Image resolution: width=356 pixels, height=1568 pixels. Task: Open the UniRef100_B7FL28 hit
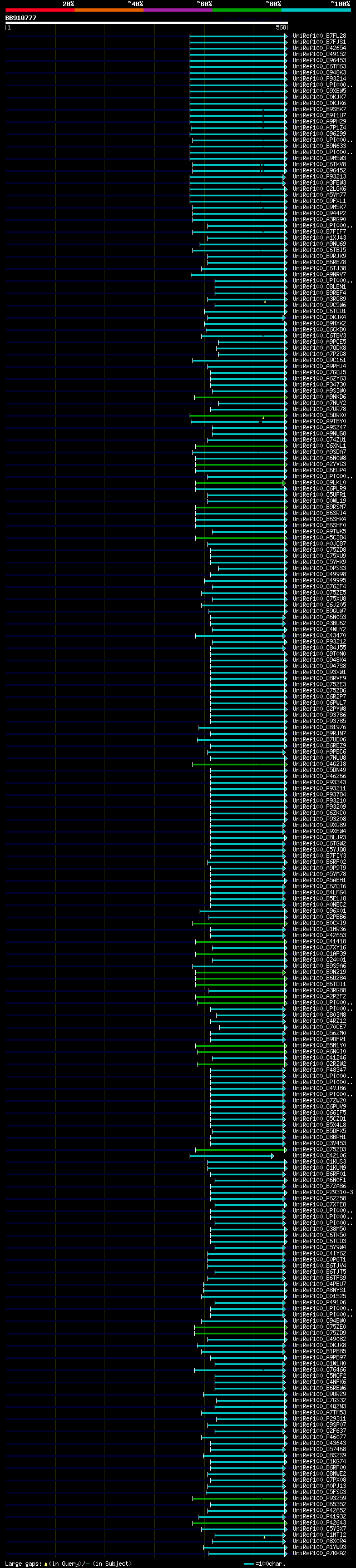point(319,36)
